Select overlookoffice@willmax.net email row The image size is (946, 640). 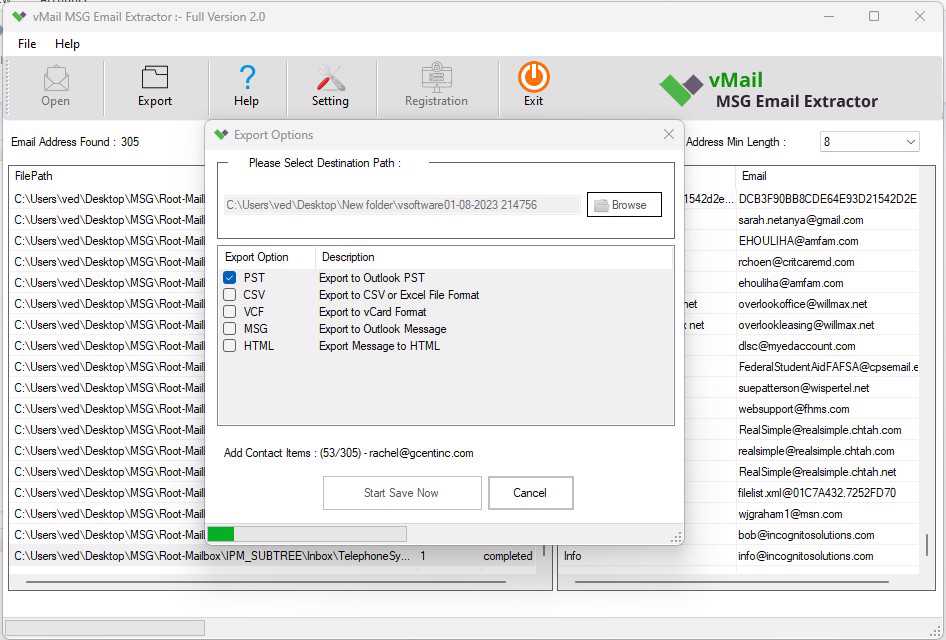coord(802,304)
